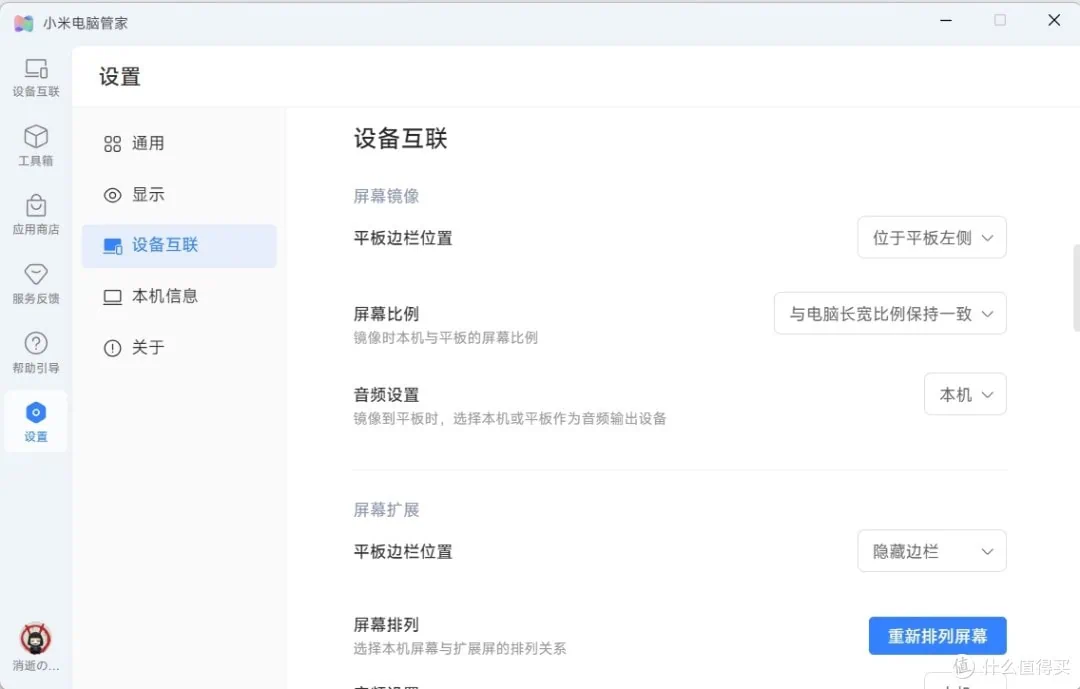Click the 屏幕排列 label
The image size is (1080, 689).
click(386, 625)
